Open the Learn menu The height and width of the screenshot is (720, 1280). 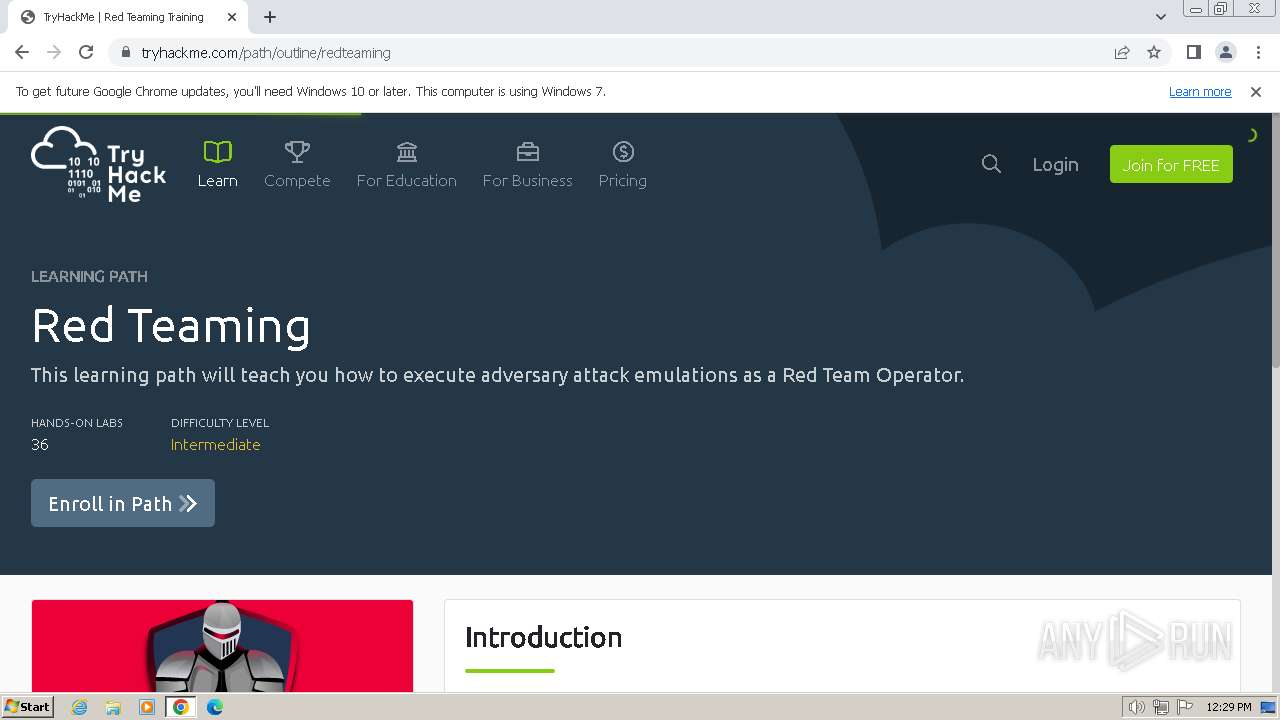coord(217,165)
